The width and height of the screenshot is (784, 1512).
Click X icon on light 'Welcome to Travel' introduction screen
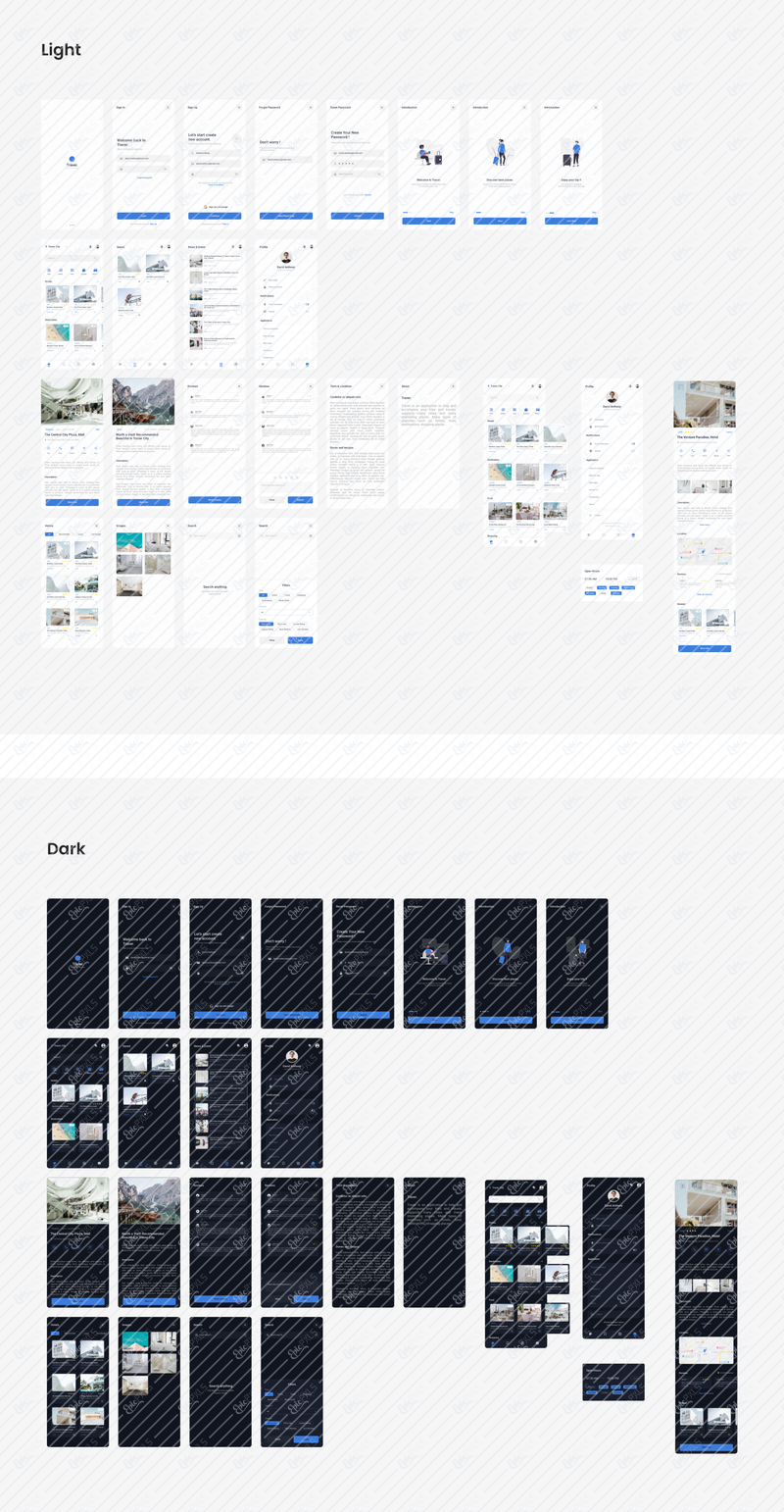(x=453, y=107)
